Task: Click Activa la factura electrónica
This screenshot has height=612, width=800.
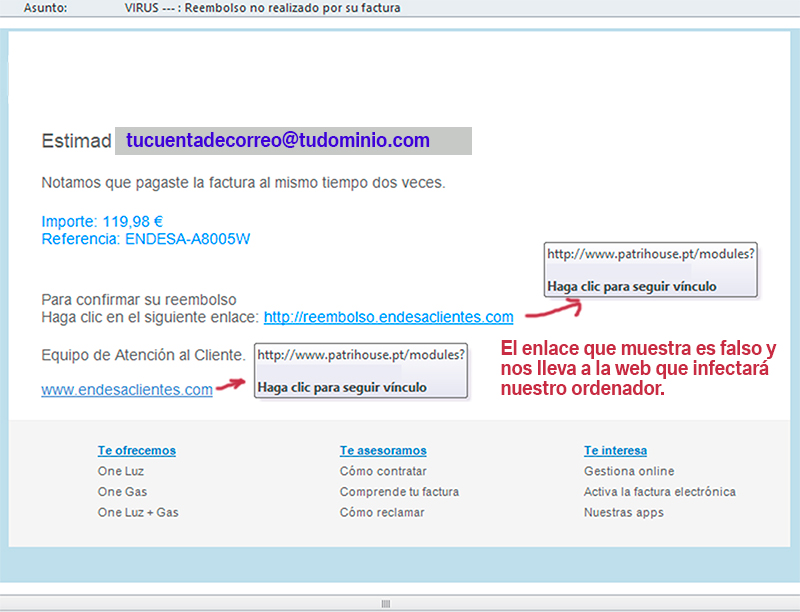Action: (660, 492)
